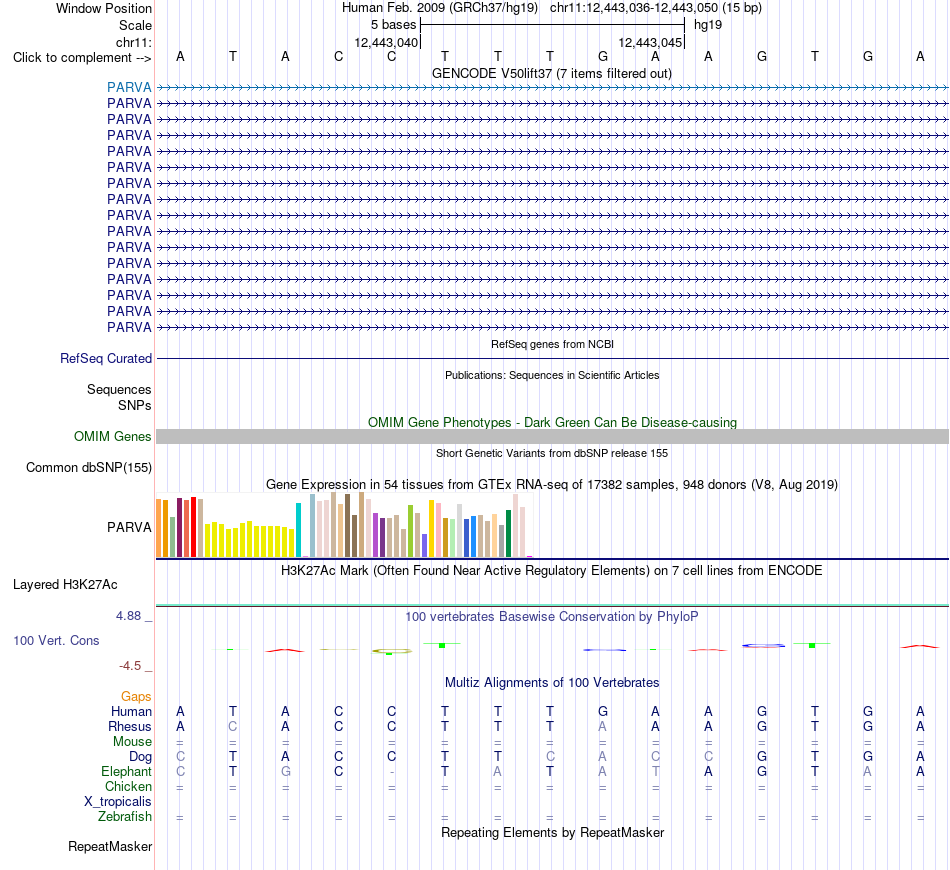Click the '5 bases' scale bar text
Viewport: 950px width, 870px height.
tap(393, 25)
